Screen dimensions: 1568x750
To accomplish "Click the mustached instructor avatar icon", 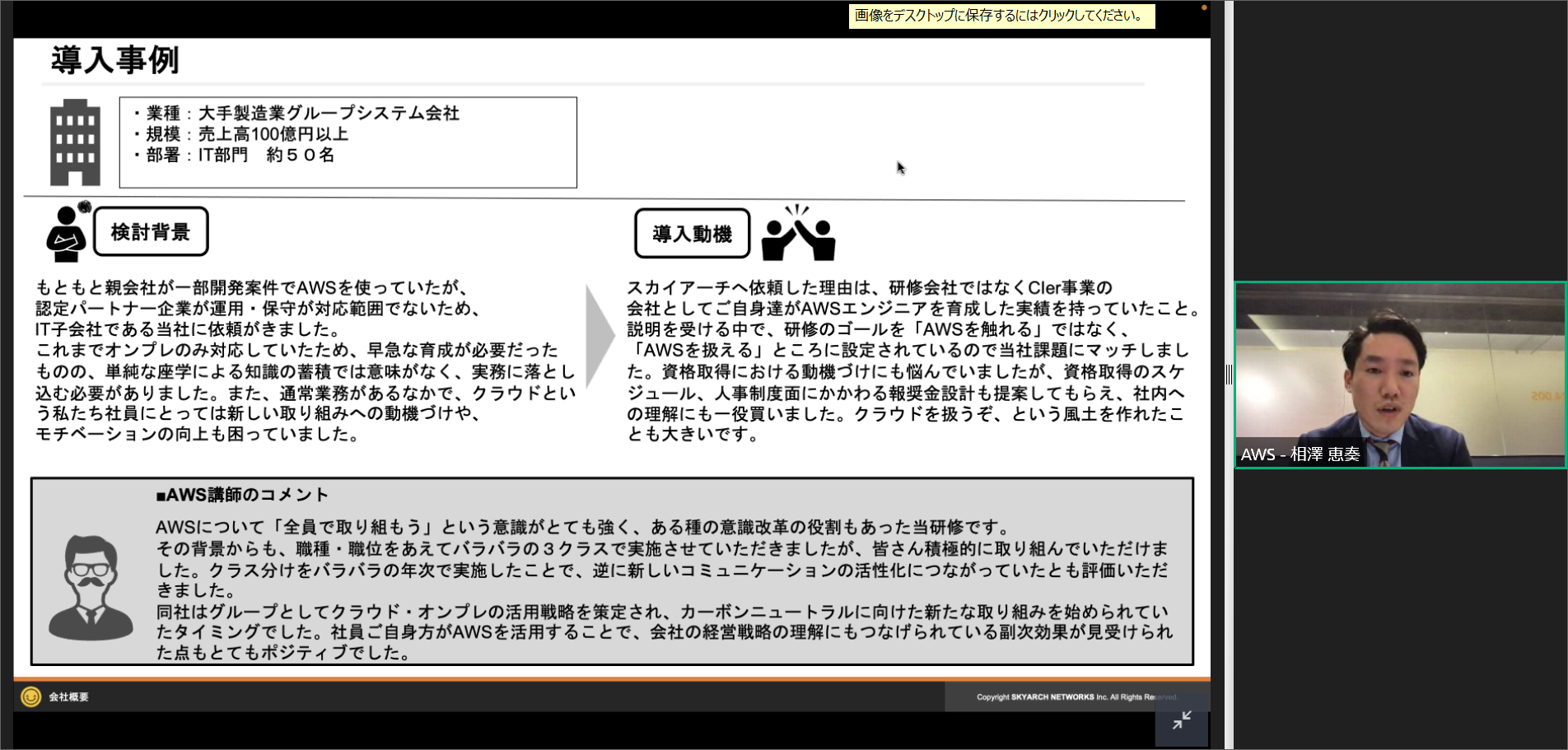I will coord(91,587).
